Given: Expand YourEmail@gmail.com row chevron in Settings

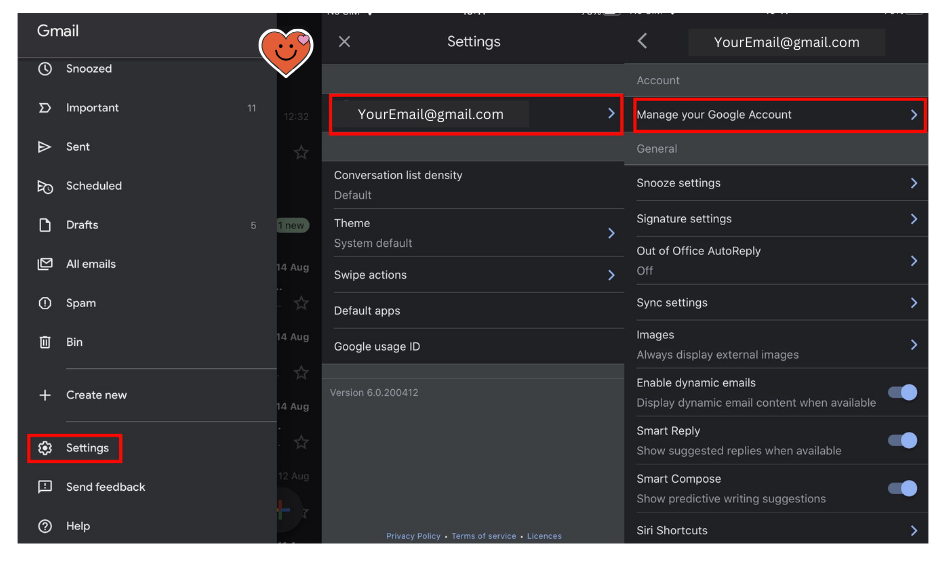Looking at the screenshot, I should click(611, 114).
